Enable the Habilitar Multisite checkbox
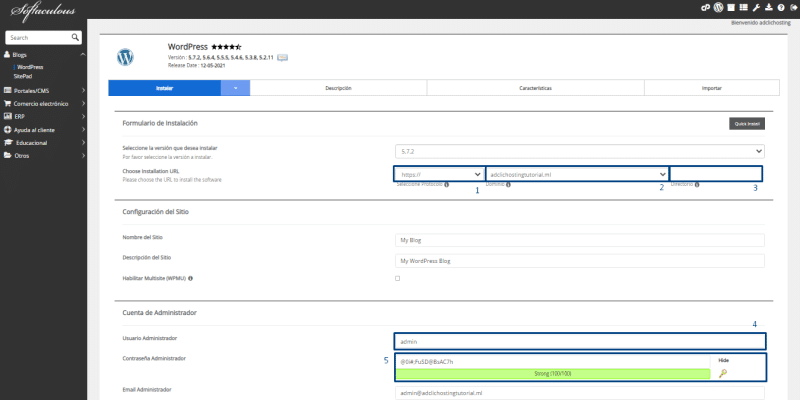The image size is (800, 400). pos(397,279)
